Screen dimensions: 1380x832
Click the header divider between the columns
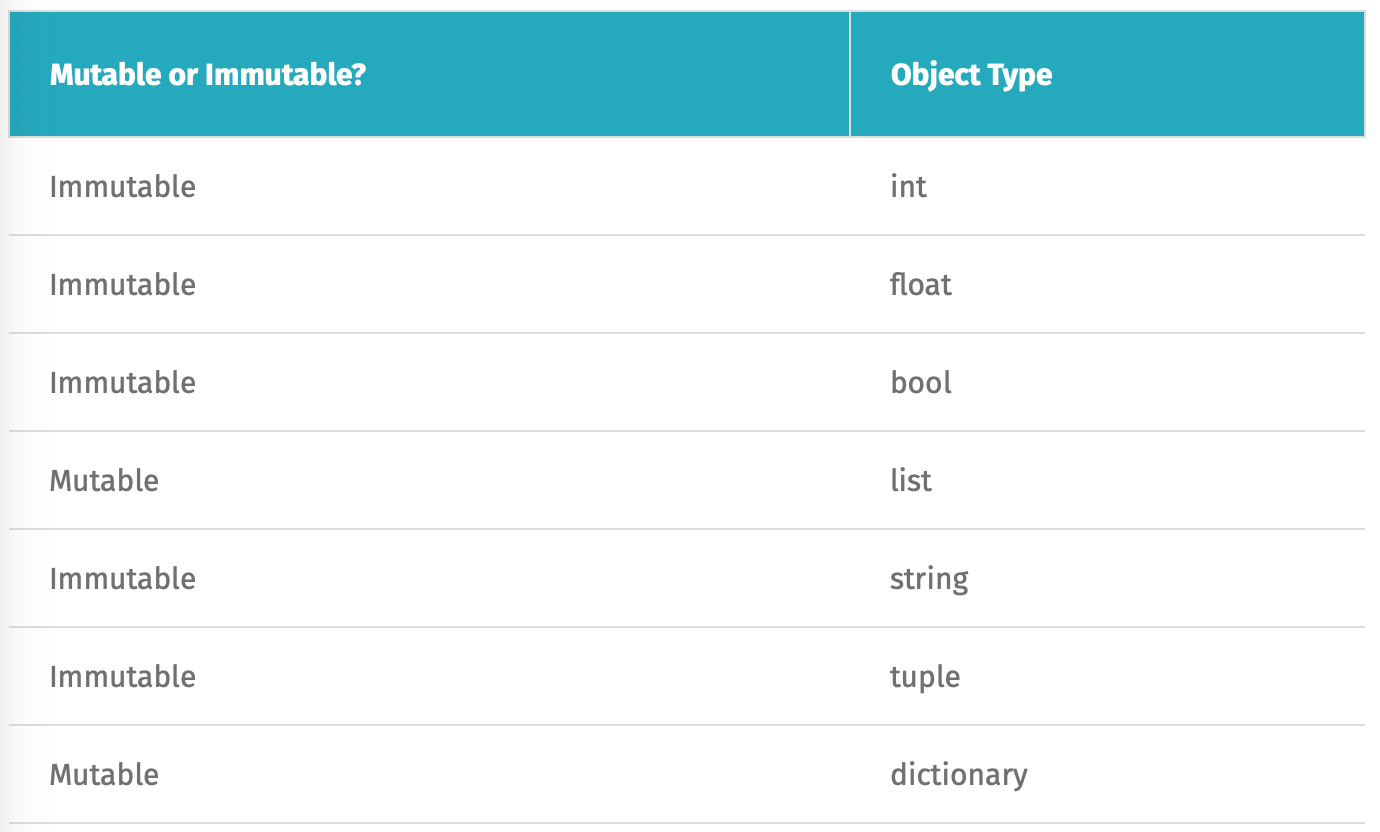point(850,74)
